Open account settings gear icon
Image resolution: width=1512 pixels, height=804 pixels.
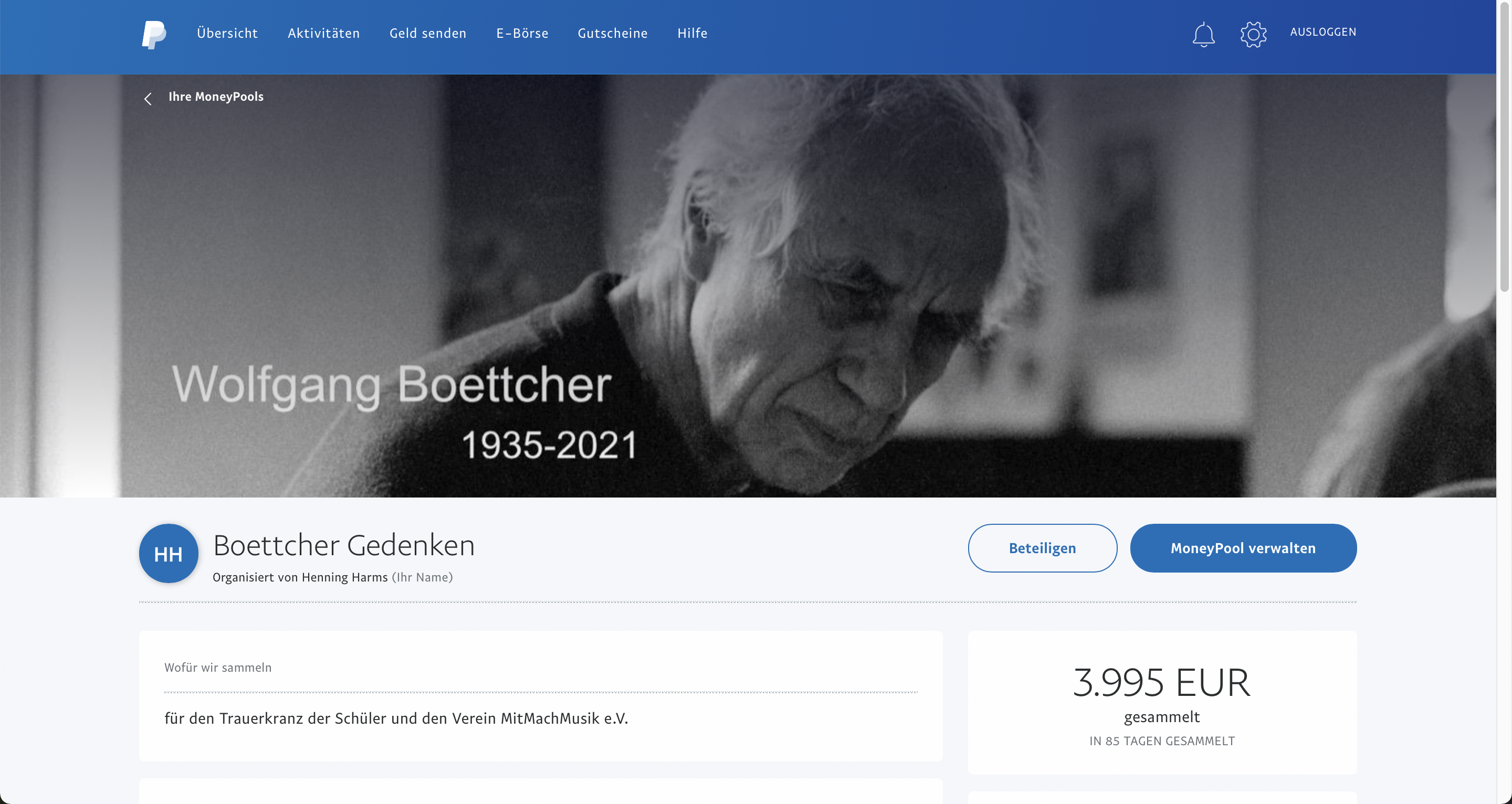pyautogui.click(x=1253, y=34)
